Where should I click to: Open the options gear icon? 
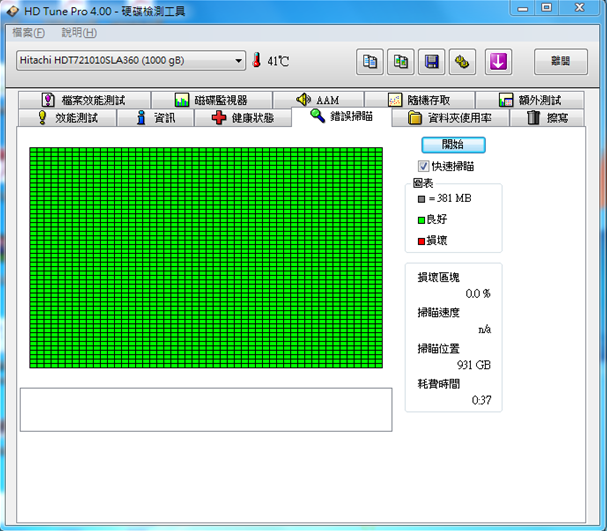click(463, 62)
